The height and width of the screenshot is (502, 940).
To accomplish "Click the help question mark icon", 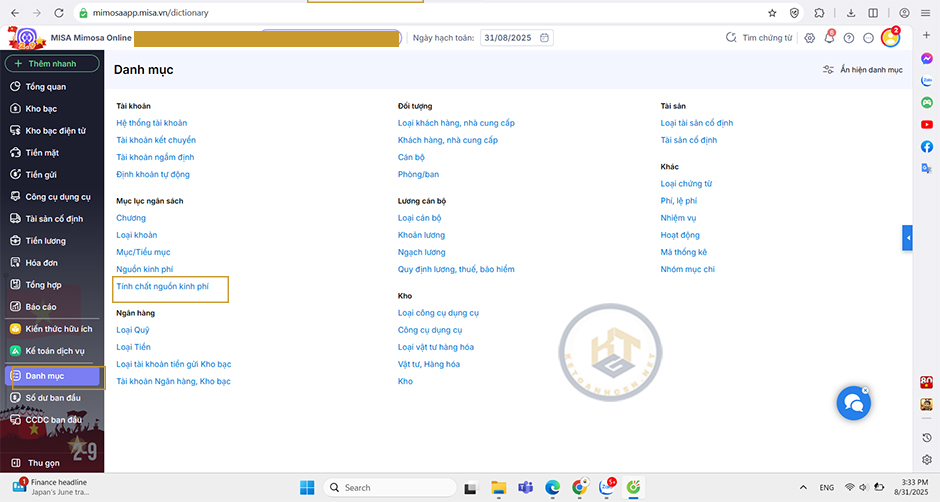I will click(849, 38).
